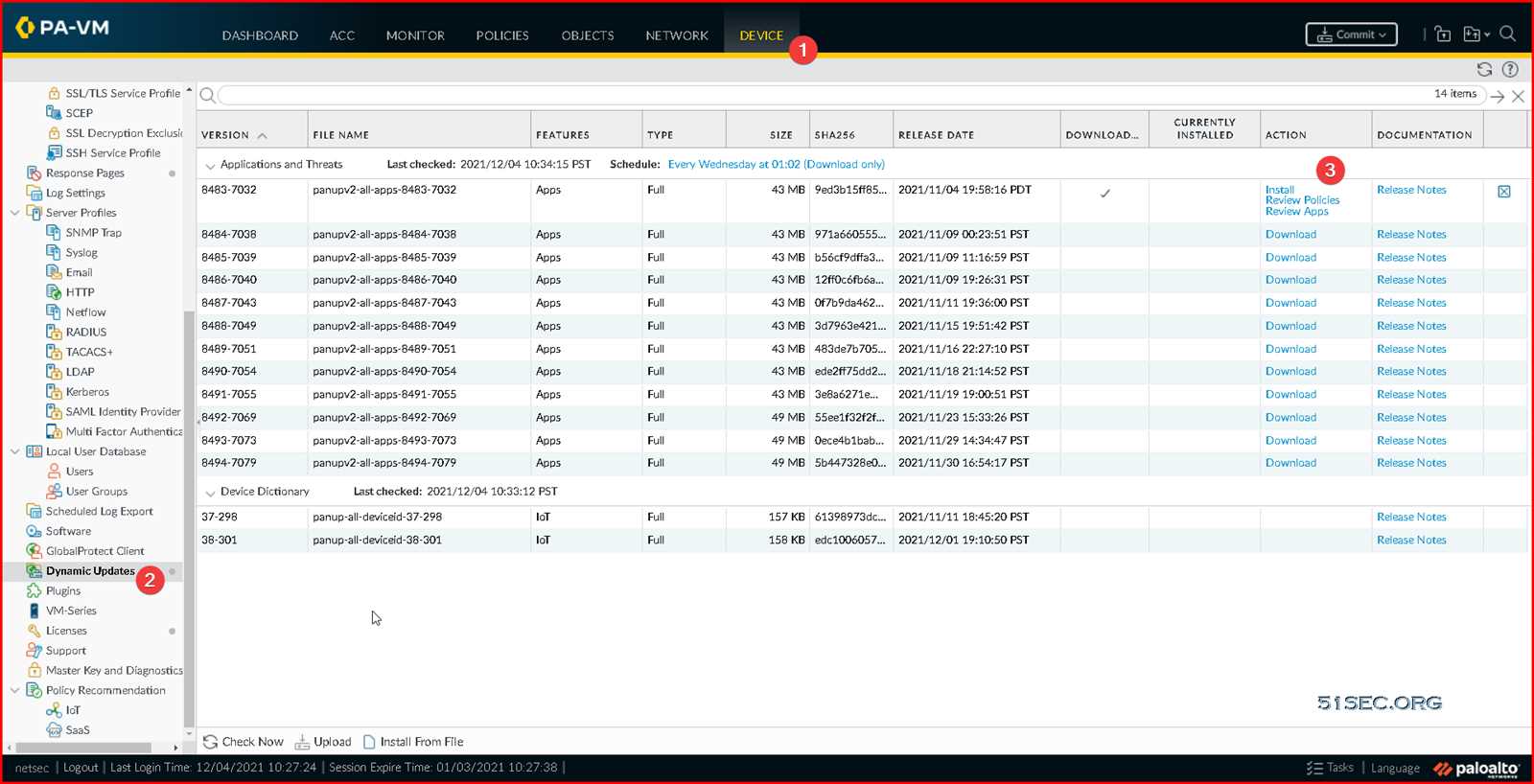Click Review Policies for 8483-7032
Screen dimensions: 1534x784
pyautogui.click(x=1302, y=200)
